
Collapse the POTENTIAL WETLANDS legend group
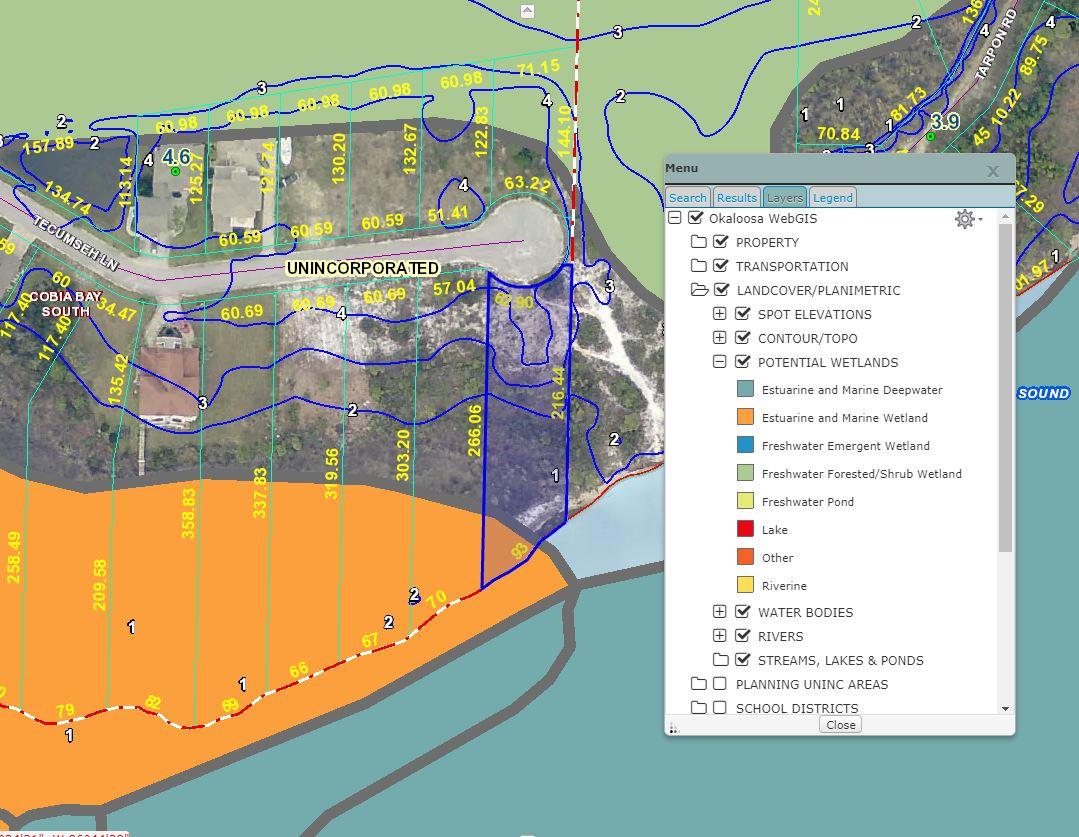[719, 362]
